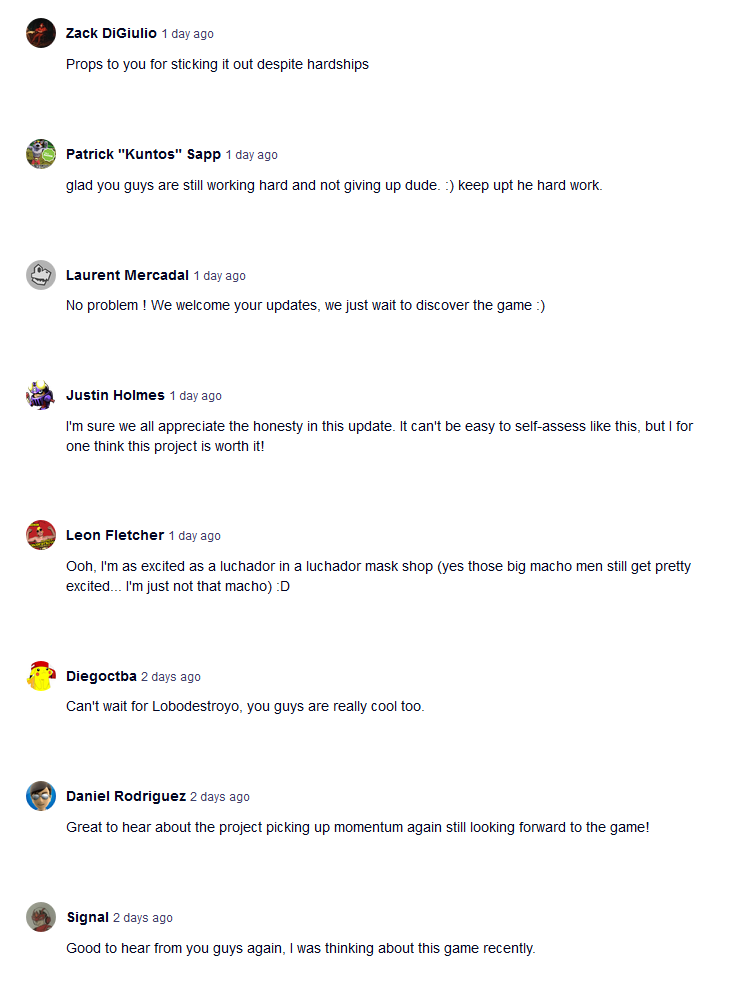Select Daniel Rodriguez's name link
The height and width of the screenshot is (984, 736).
click(125, 797)
